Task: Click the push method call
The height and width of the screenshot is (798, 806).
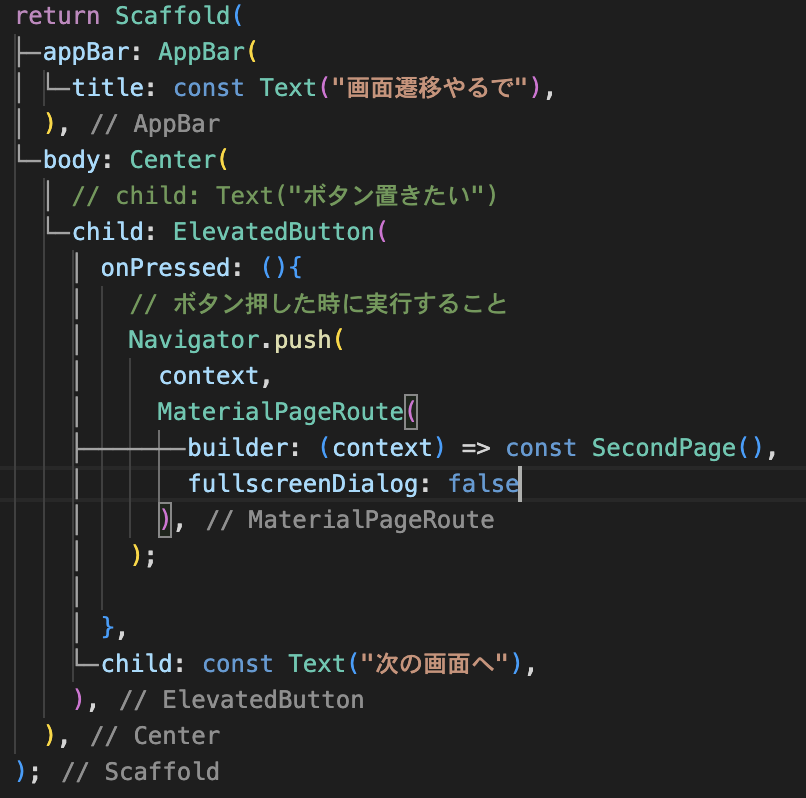Action: pyautogui.click(x=301, y=340)
